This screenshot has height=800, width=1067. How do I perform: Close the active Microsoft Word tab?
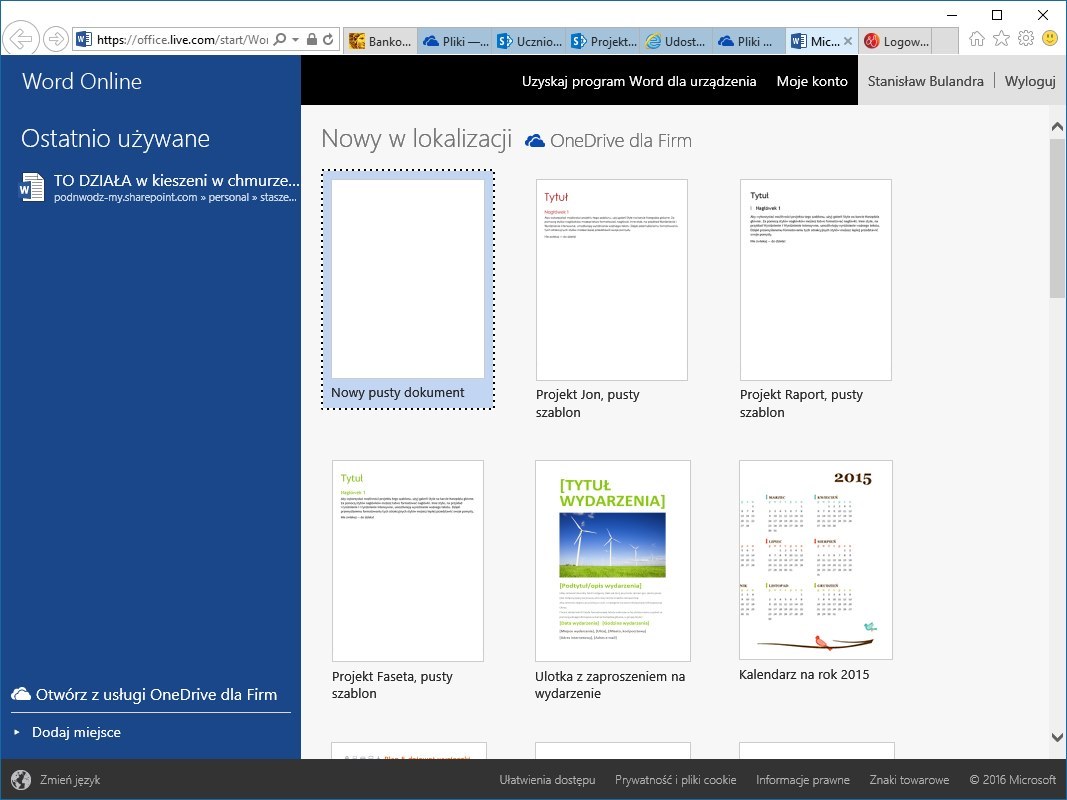(848, 41)
